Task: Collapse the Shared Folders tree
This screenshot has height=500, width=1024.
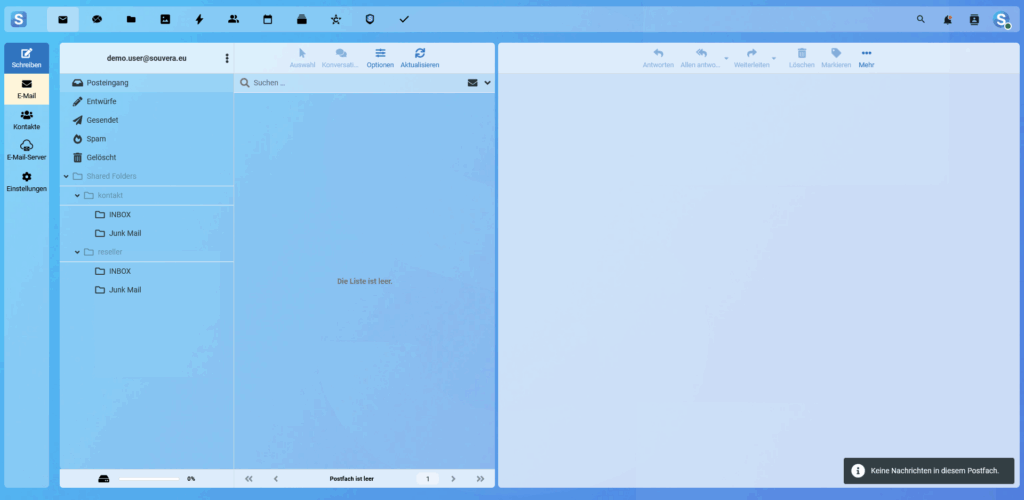Action: tap(66, 177)
